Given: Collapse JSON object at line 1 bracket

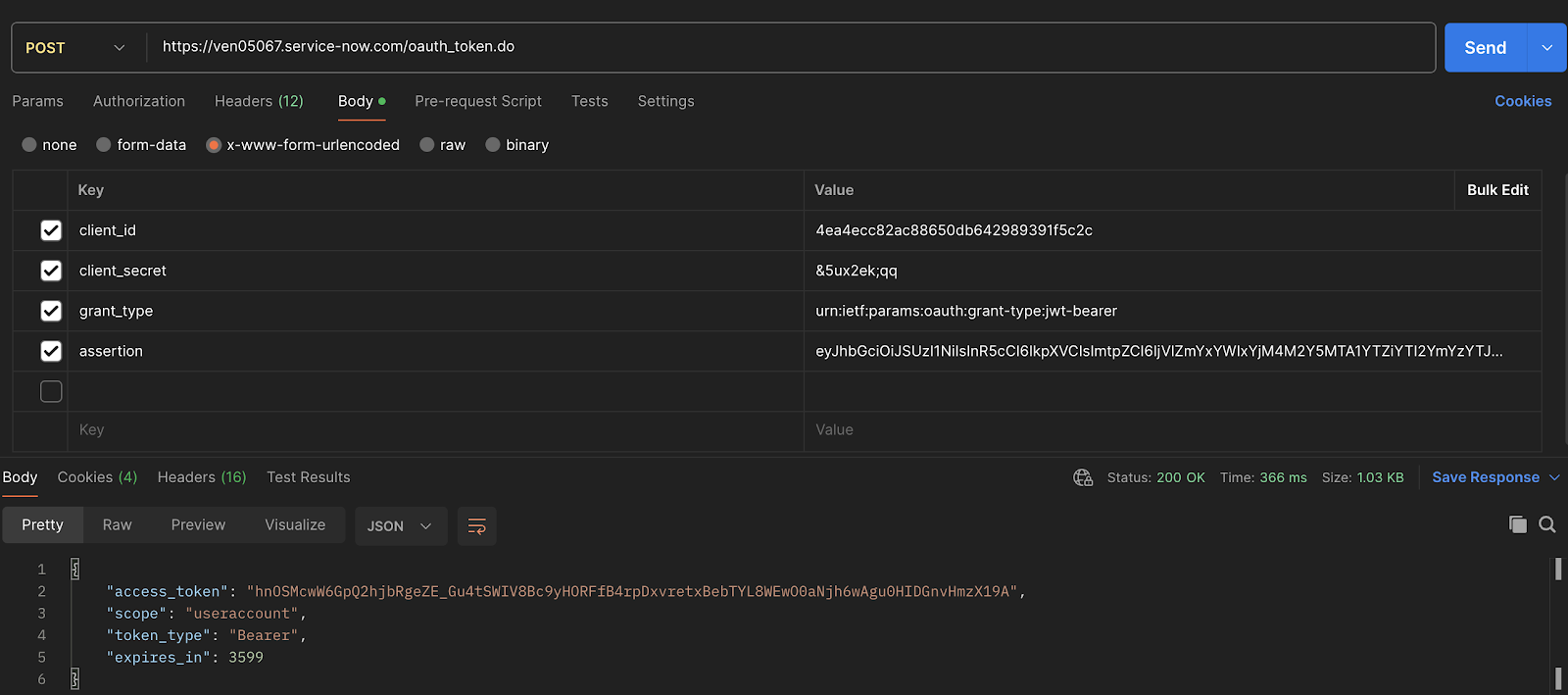Looking at the screenshot, I should click(x=75, y=569).
